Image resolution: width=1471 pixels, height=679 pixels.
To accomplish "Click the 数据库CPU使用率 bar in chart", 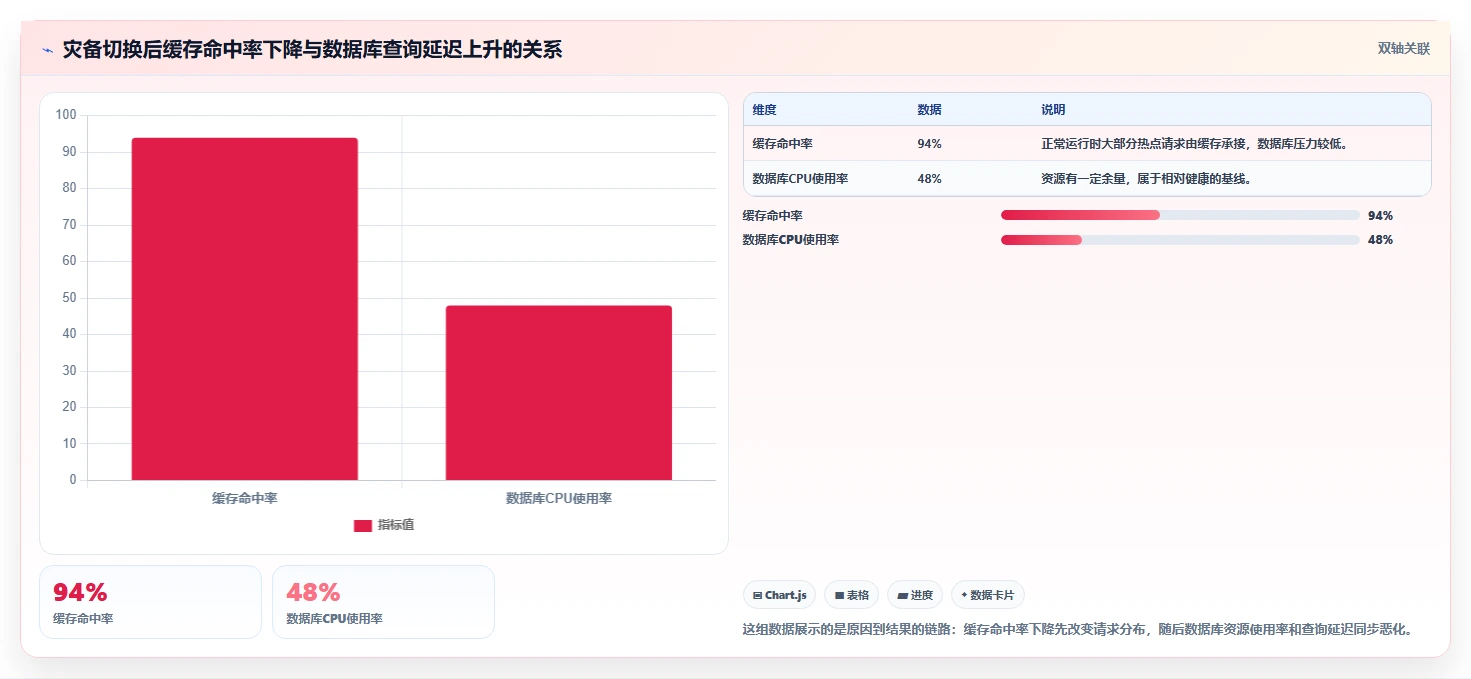I will [x=559, y=393].
